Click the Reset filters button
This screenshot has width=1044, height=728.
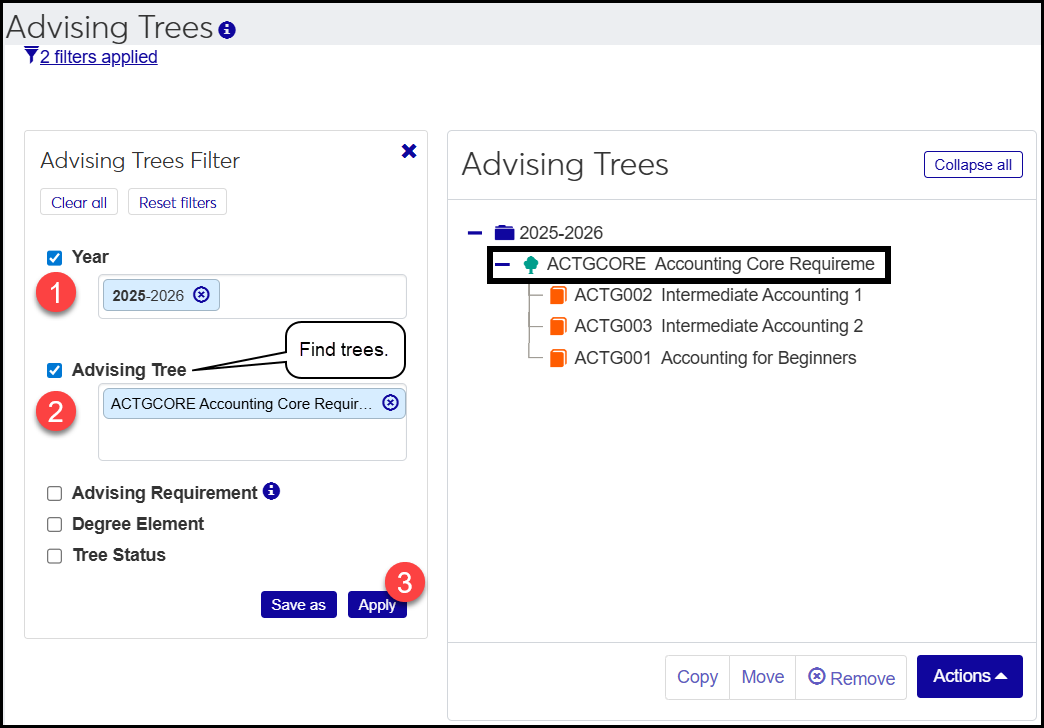pyautogui.click(x=177, y=202)
